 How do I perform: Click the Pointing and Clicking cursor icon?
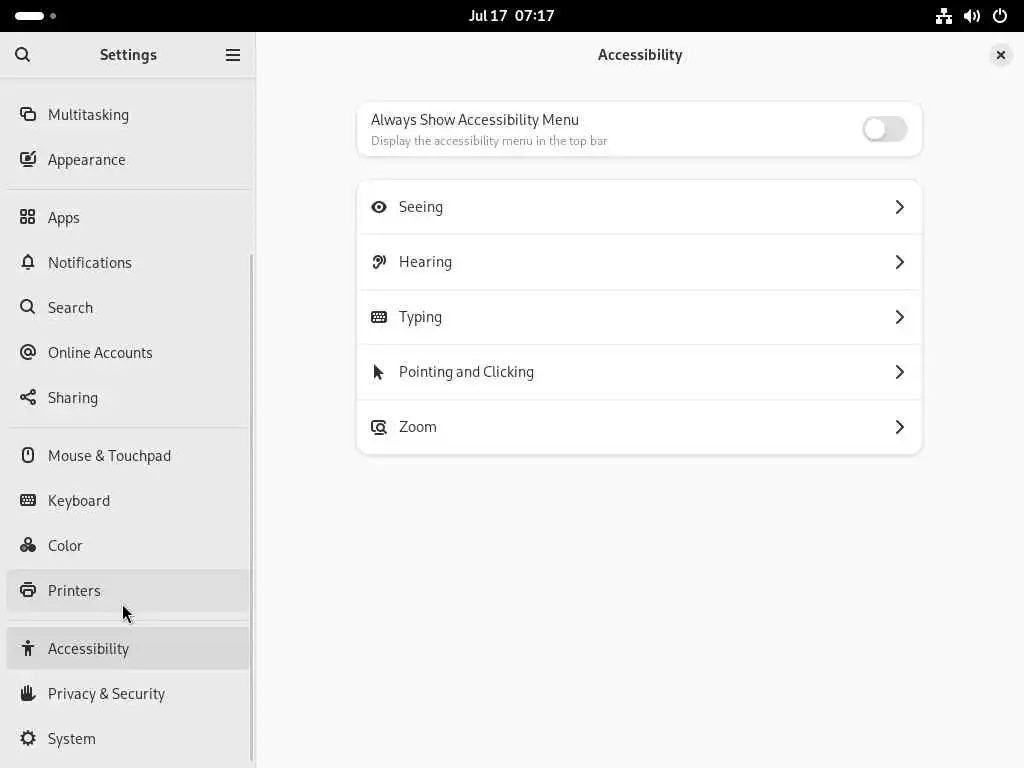(x=378, y=372)
